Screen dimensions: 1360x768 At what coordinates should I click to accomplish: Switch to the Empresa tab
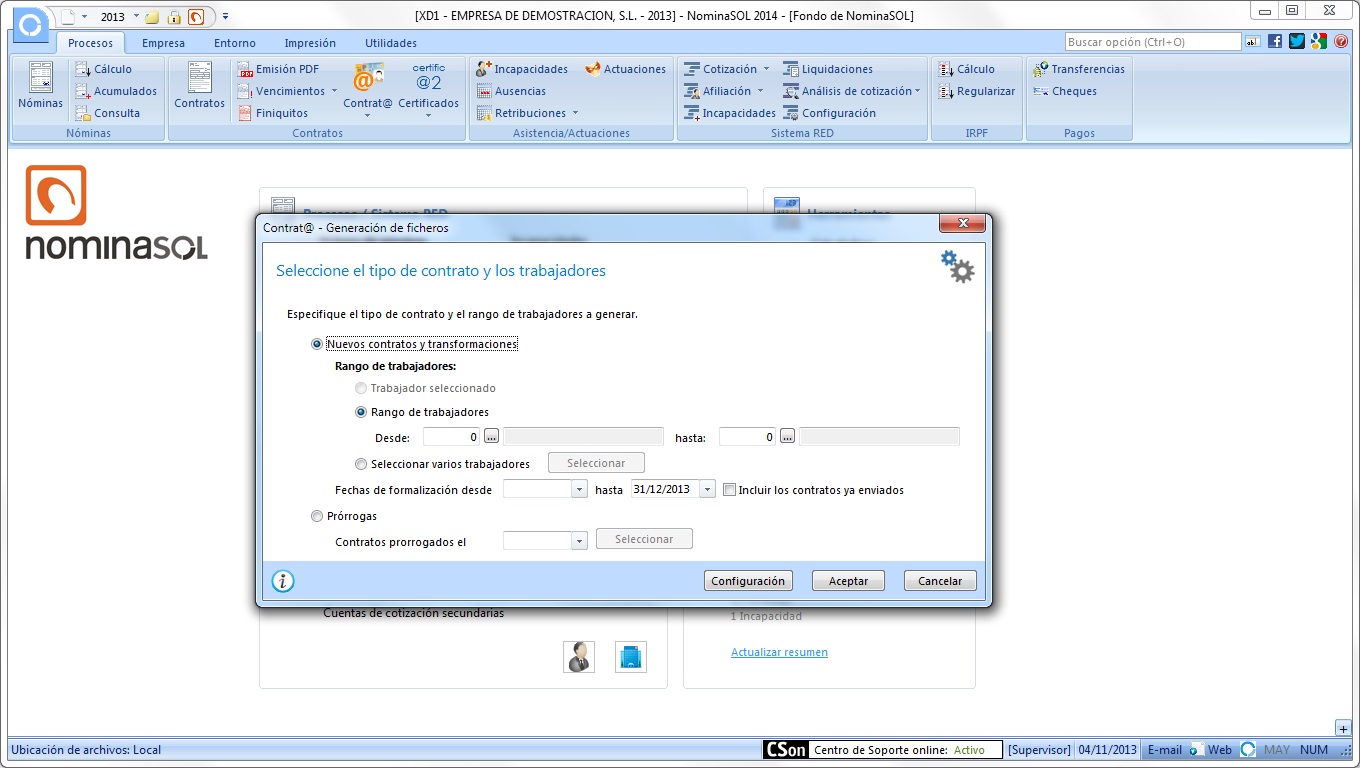coord(163,43)
